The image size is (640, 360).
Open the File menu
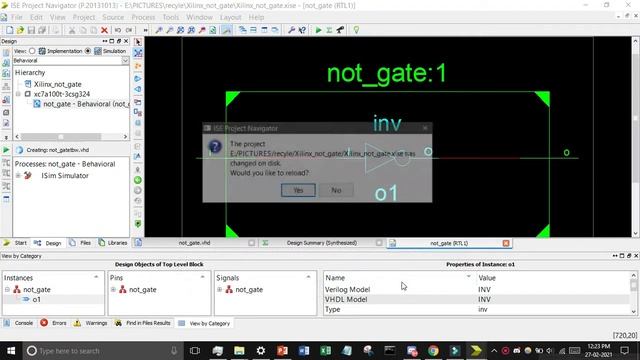coord(17,17)
